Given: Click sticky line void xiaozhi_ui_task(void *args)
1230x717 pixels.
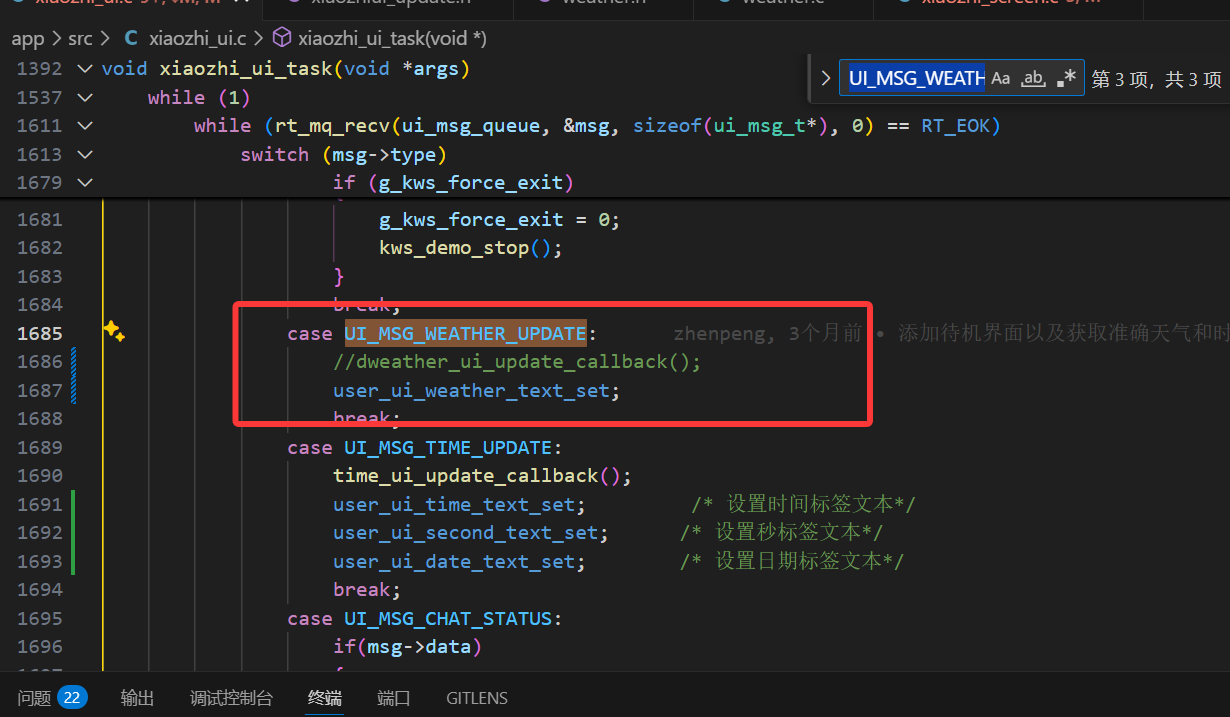Looking at the screenshot, I should pyautogui.click(x=286, y=69).
